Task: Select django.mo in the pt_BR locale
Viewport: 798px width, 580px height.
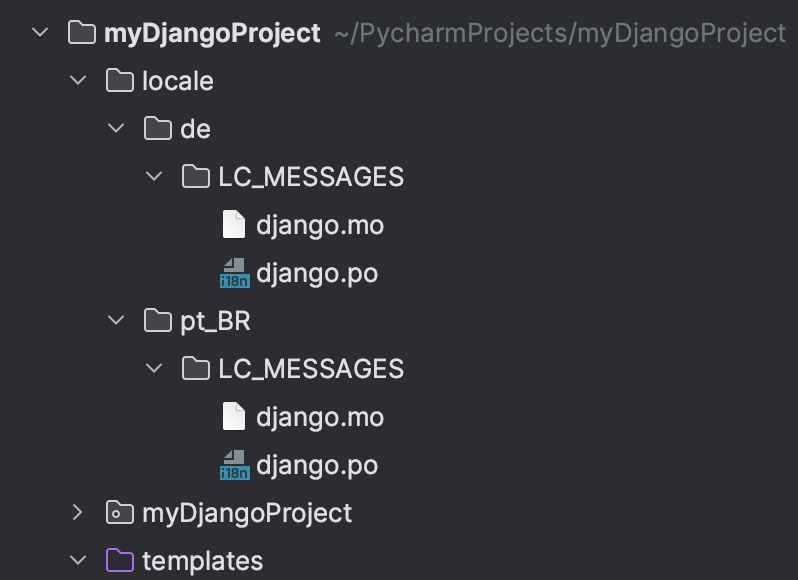Action: tap(320, 417)
